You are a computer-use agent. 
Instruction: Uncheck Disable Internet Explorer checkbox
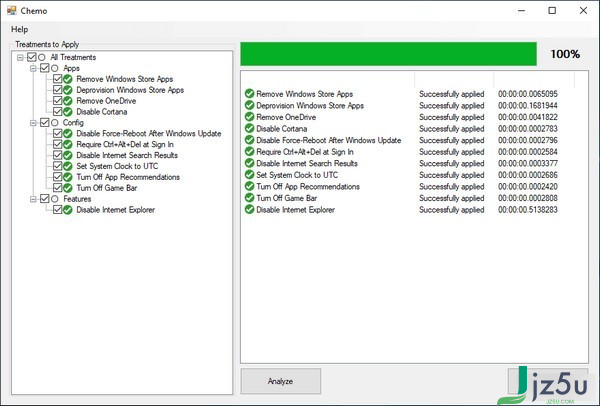point(57,210)
